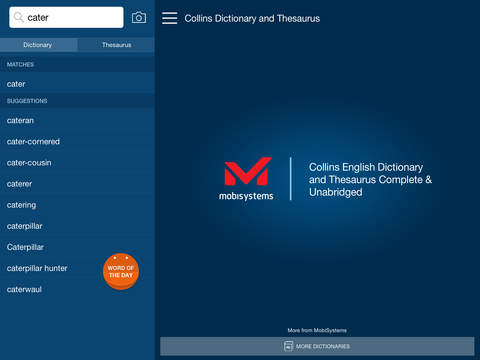The width and height of the screenshot is (480, 360).
Task: Open the cater-cousin entry
Action: point(77,163)
